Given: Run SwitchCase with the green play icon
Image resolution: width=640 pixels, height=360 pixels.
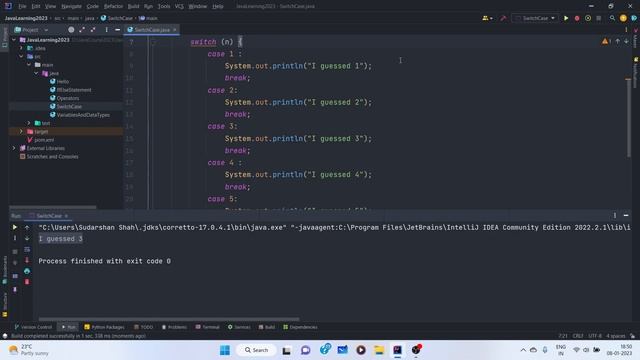Looking at the screenshot, I should (566, 18).
